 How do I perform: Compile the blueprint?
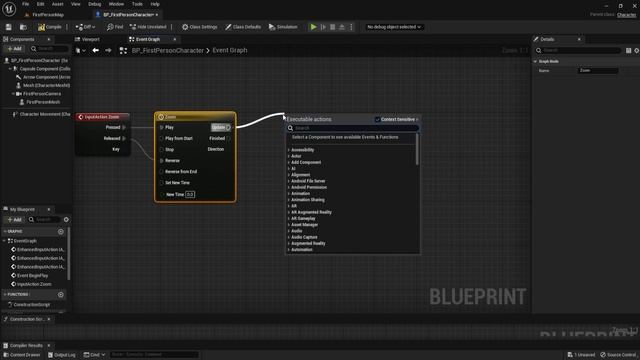[49, 27]
